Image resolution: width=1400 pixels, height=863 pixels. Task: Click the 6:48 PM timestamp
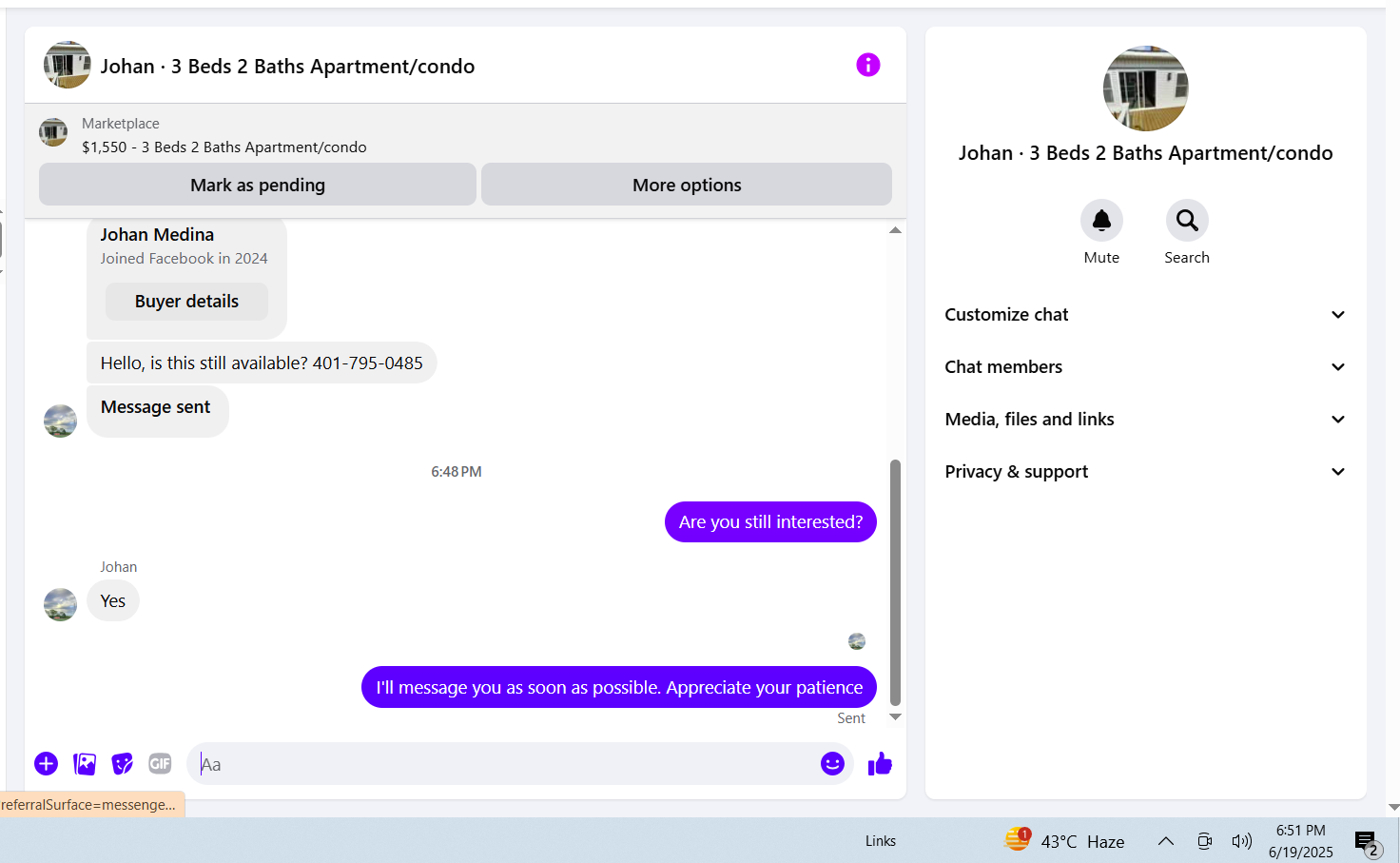point(457,472)
